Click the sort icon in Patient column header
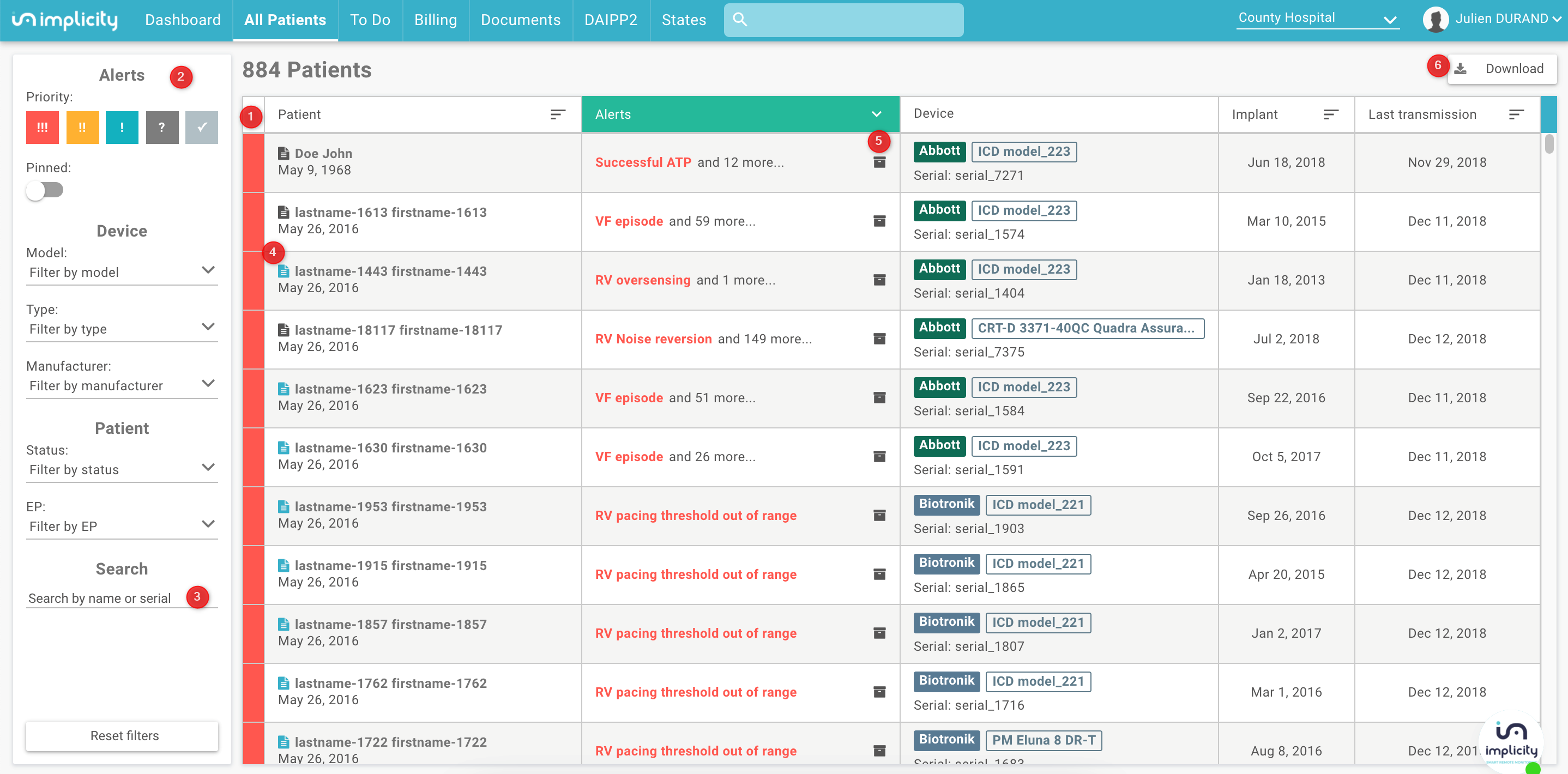 point(558,114)
